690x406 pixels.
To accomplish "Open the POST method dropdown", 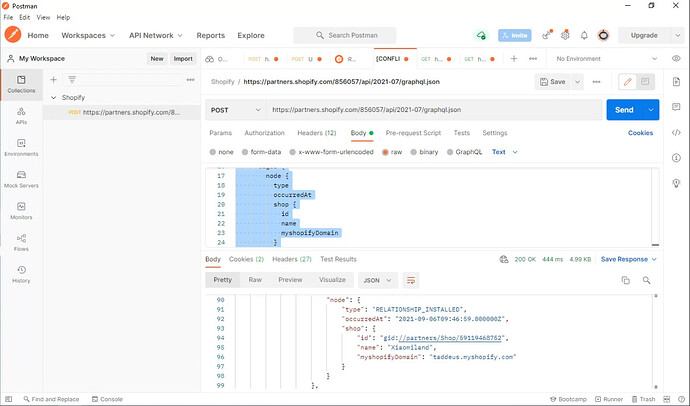I will point(235,109).
